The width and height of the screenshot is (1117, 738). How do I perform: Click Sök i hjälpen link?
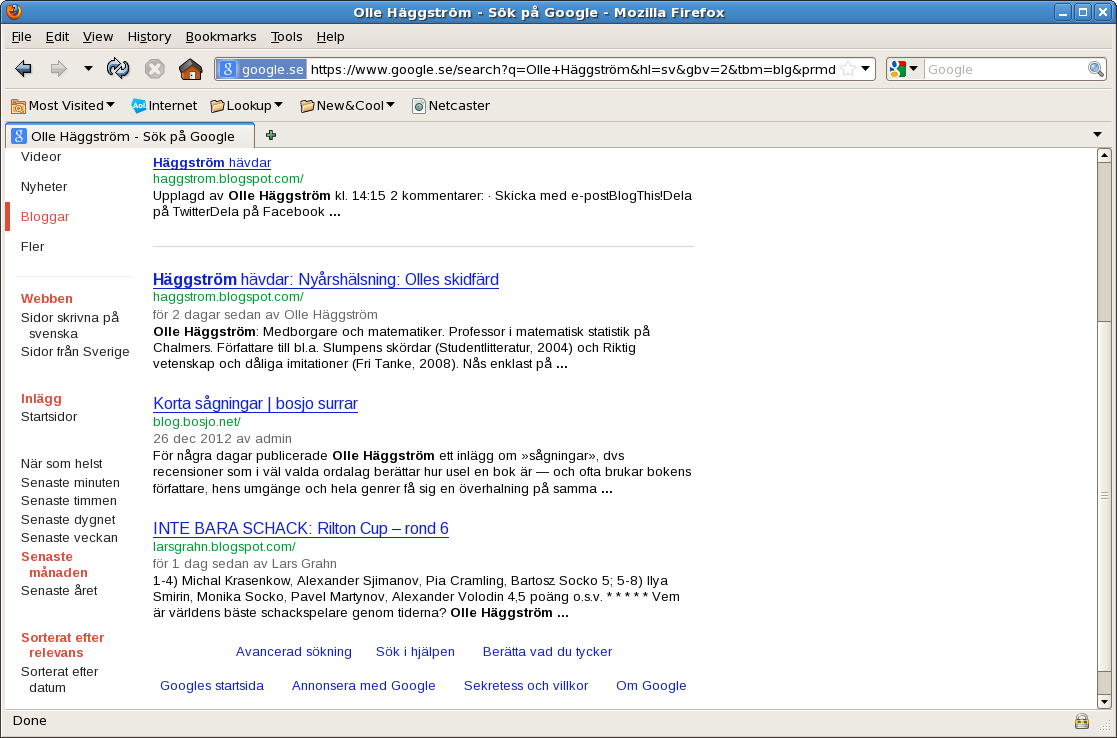click(415, 652)
